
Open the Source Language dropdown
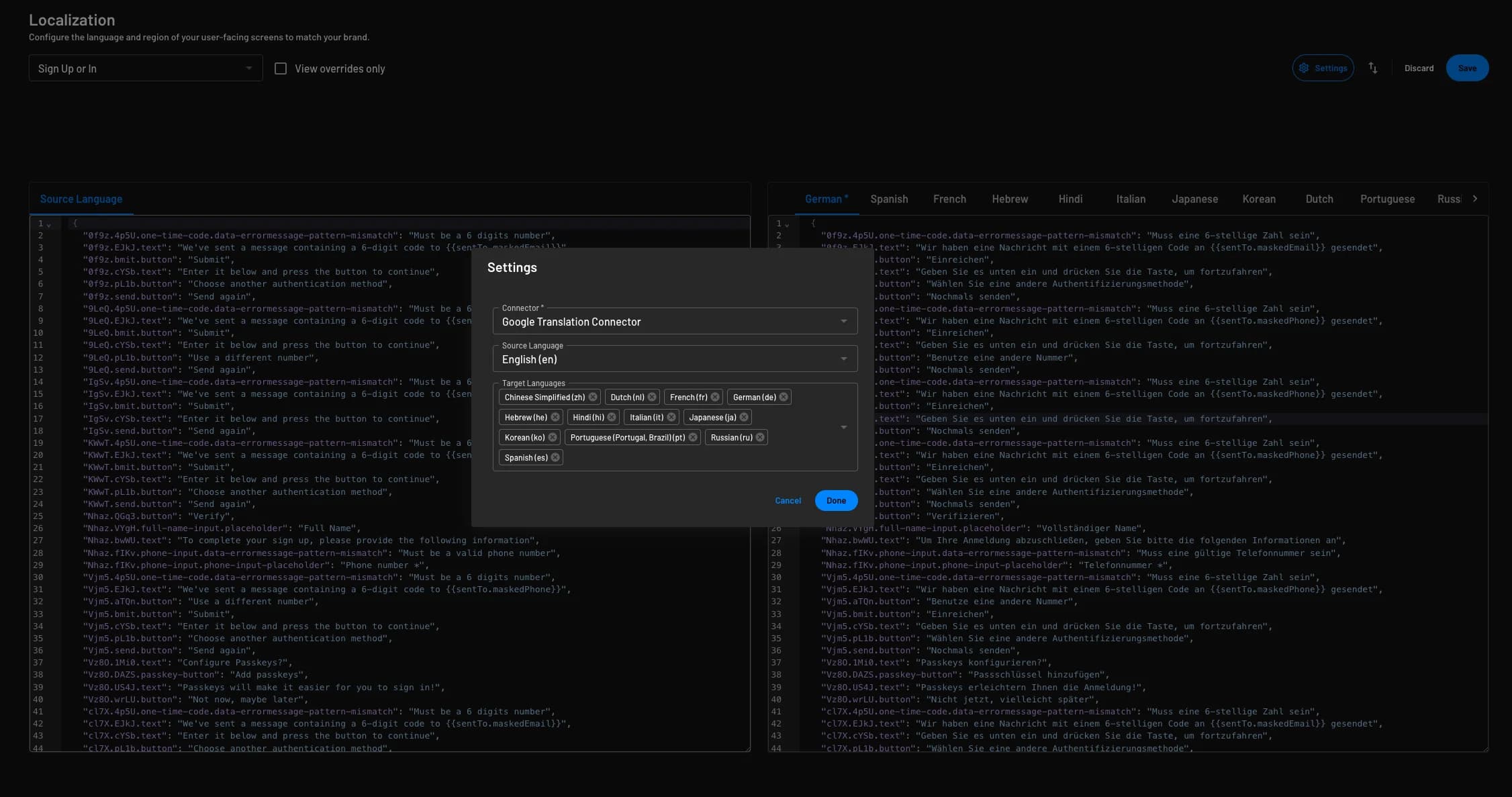pyautogui.click(x=844, y=359)
